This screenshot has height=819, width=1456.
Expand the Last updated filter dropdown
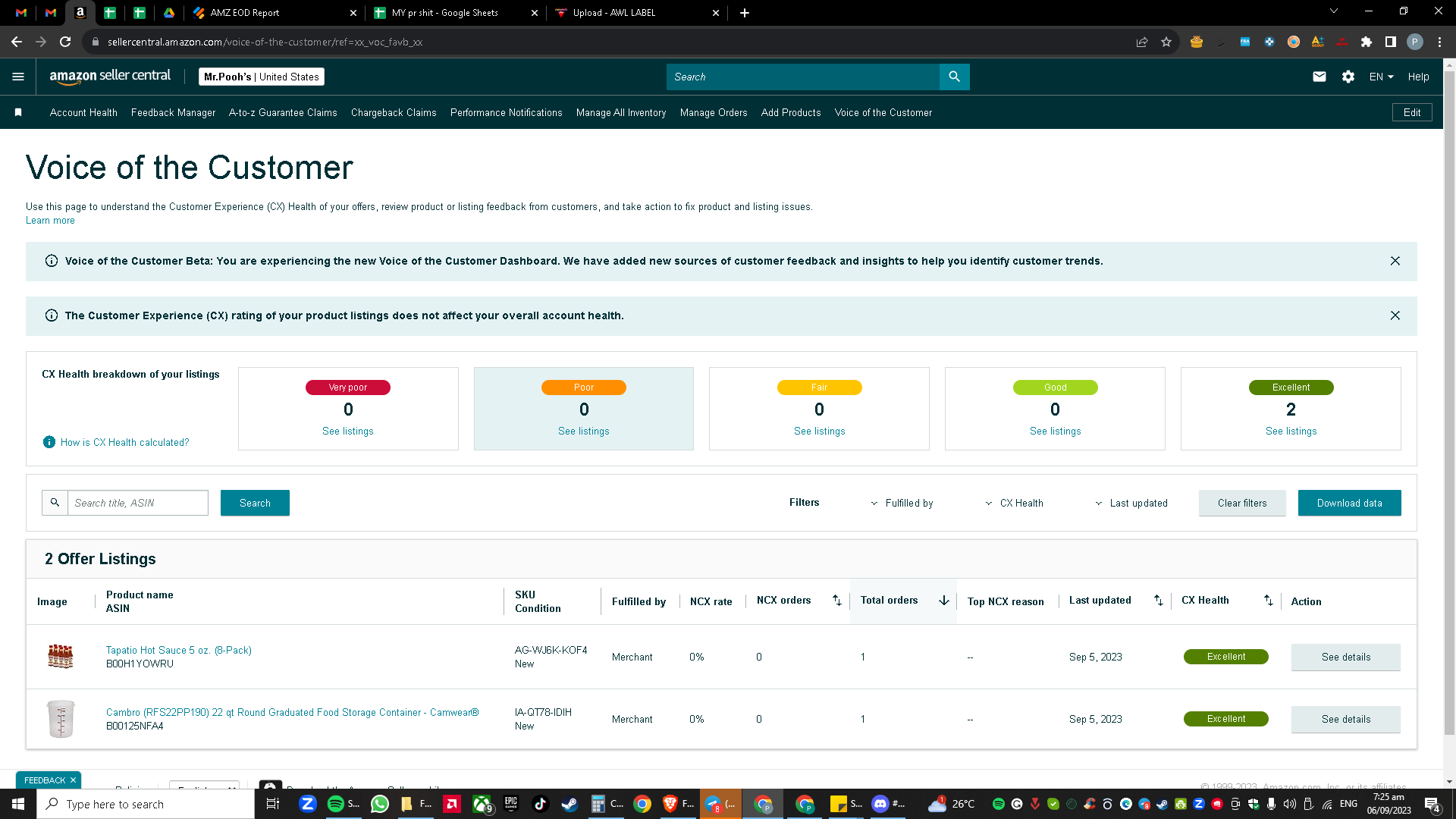pos(1131,503)
